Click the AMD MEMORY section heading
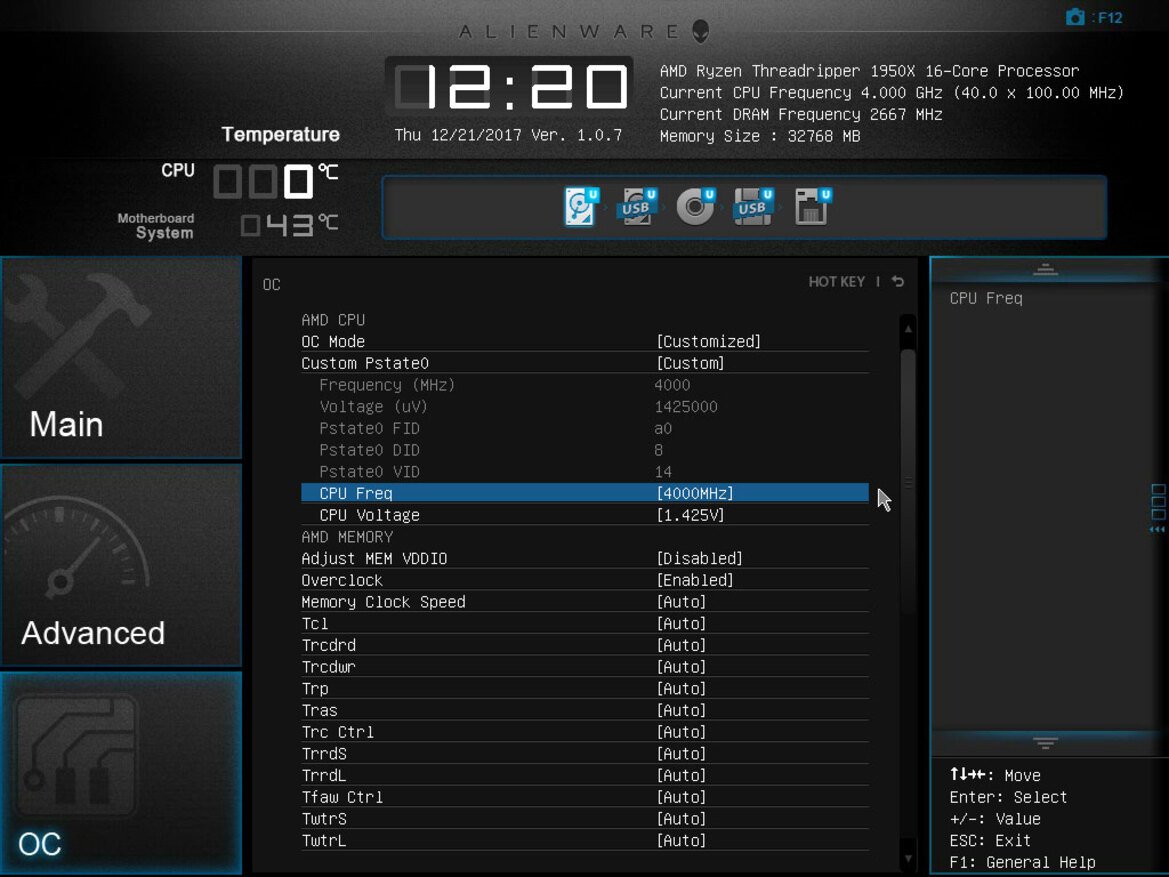Image resolution: width=1169 pixels, height=877 pixels. click(x=347, y=537)
